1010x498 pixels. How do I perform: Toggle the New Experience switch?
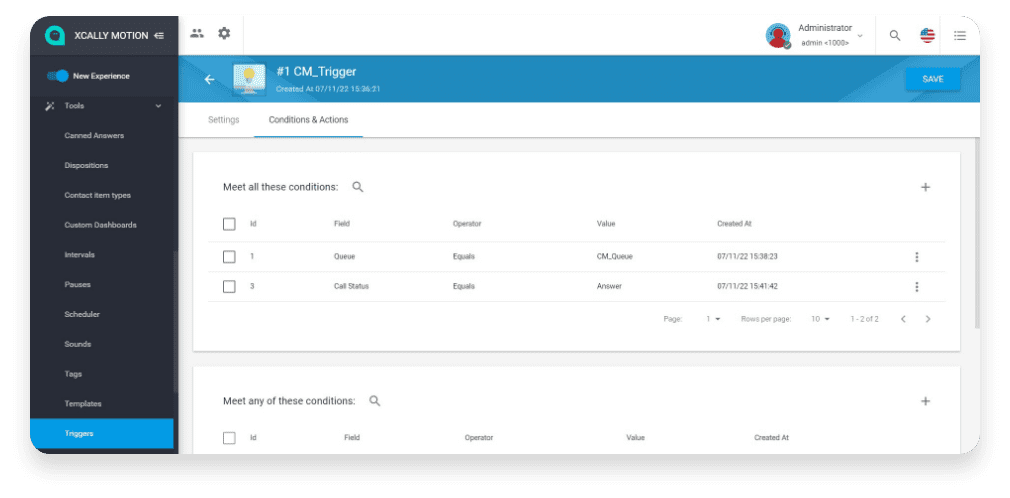pos(59,76)
